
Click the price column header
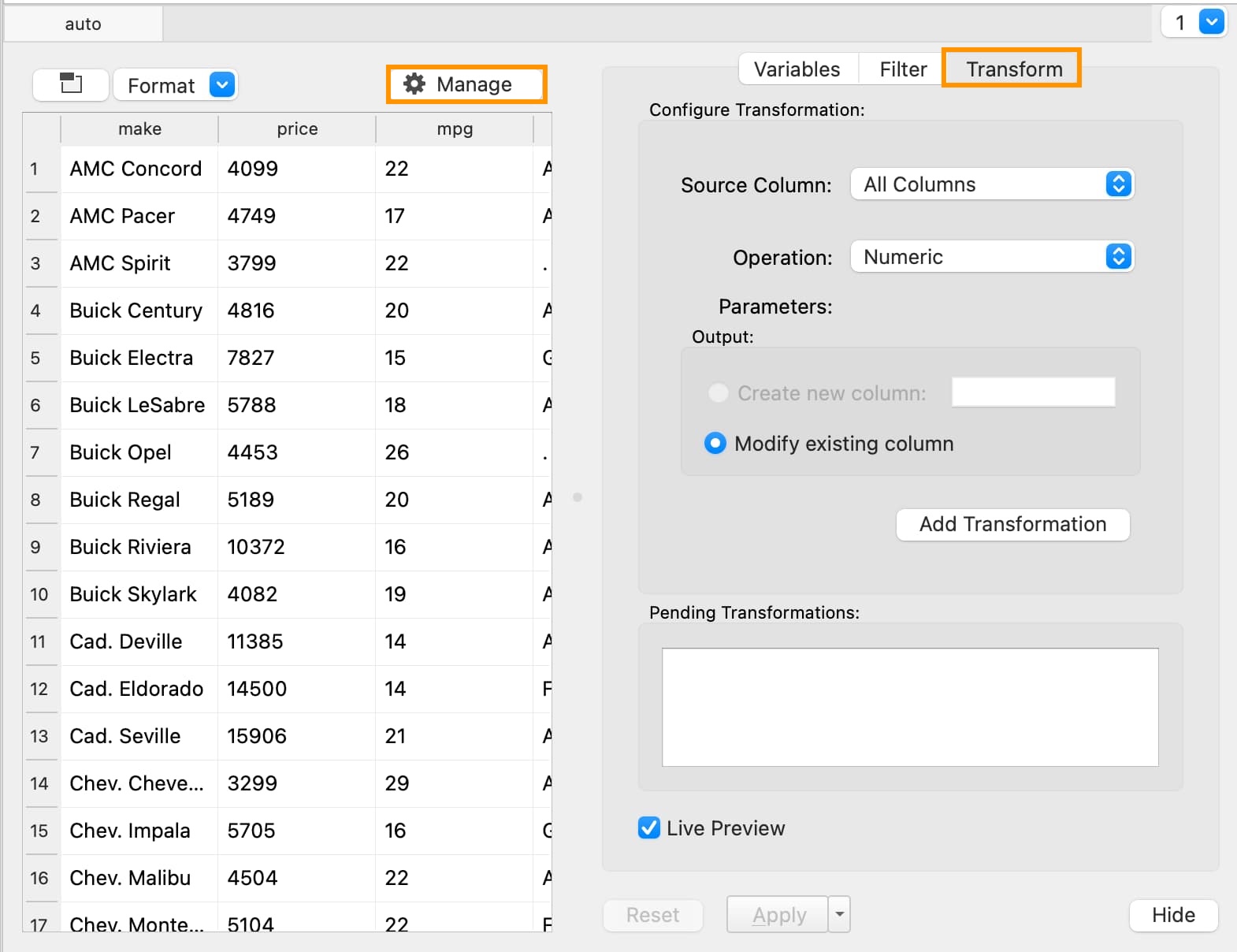click(297, 129)
